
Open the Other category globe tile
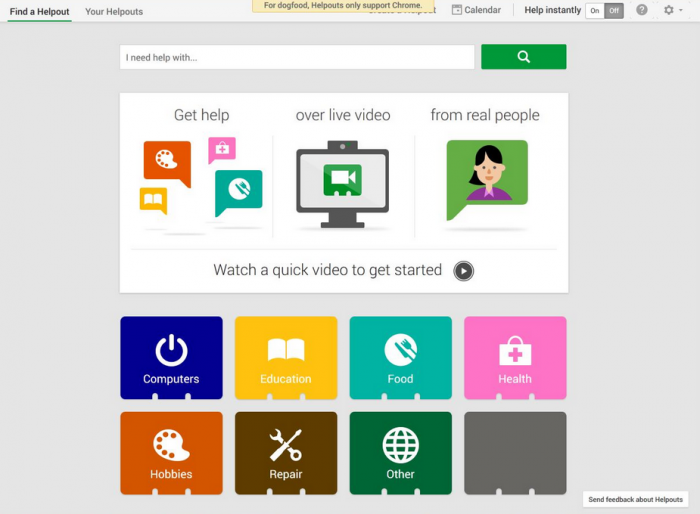click(400, 453)
